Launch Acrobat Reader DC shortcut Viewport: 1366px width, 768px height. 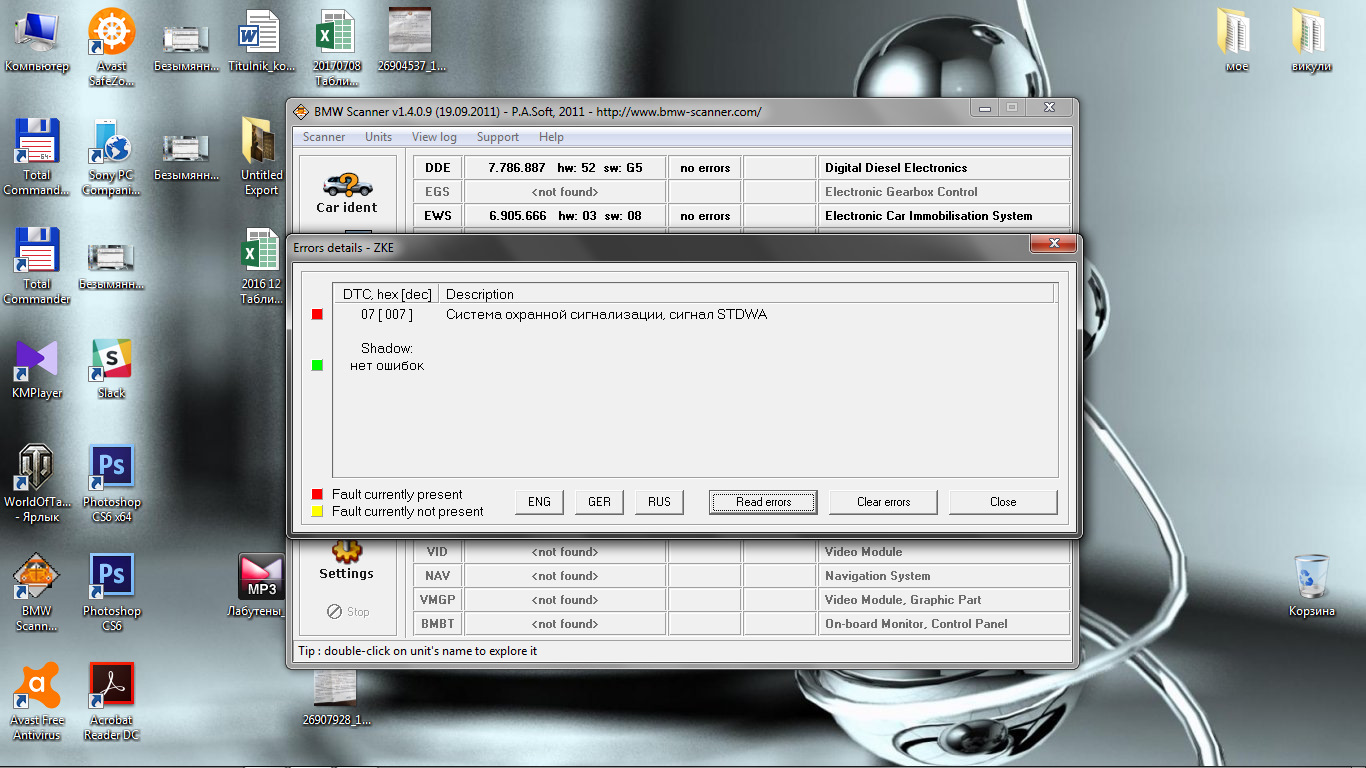pyautogui.click(x=112, y=702)
